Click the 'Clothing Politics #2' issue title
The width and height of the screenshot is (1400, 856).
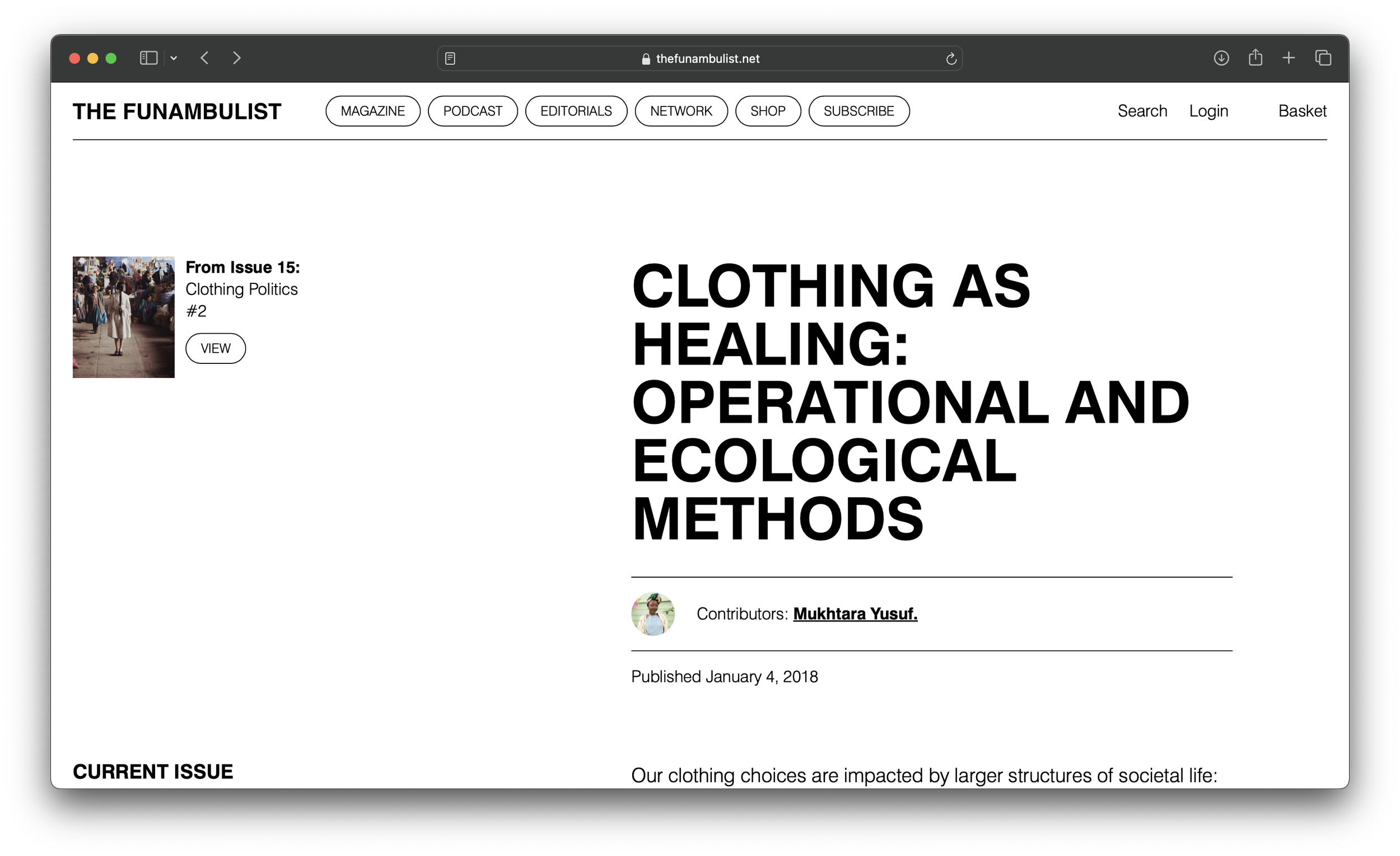(x=241, y=300)
